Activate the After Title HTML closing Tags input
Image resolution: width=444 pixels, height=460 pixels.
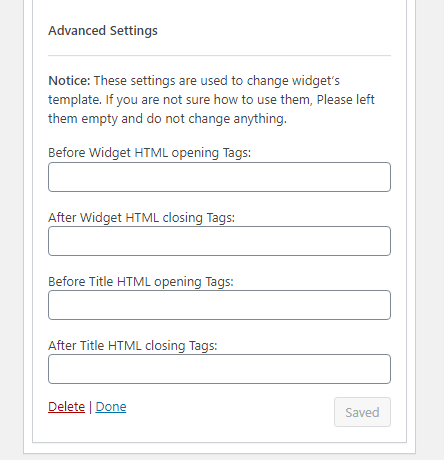tap(219, 369)
